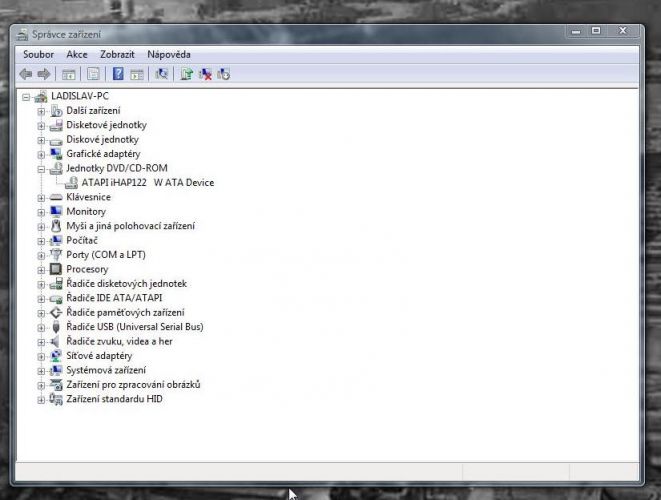Click the Myši mouse device icon
661x500 pixels.
[x=56, y=226]
